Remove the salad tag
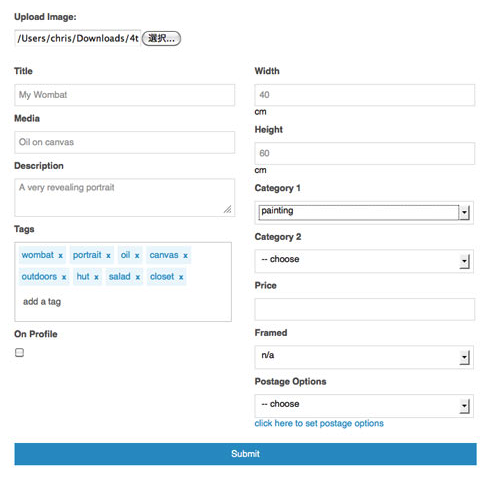483x477 pixels. click(137, 277)
